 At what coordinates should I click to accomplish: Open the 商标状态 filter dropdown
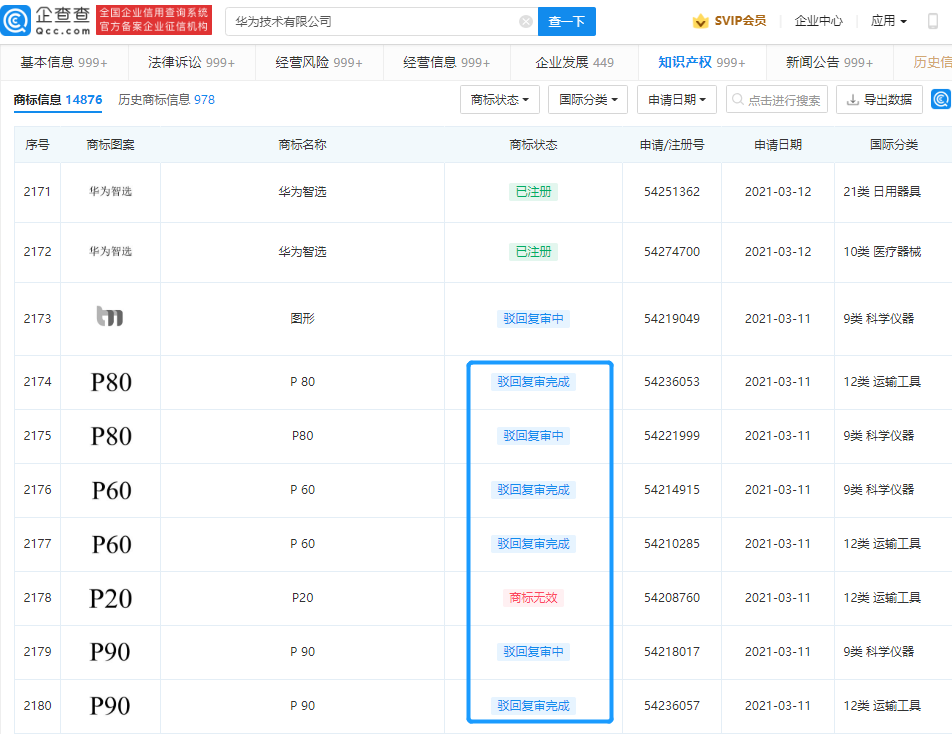pos(499,99)
